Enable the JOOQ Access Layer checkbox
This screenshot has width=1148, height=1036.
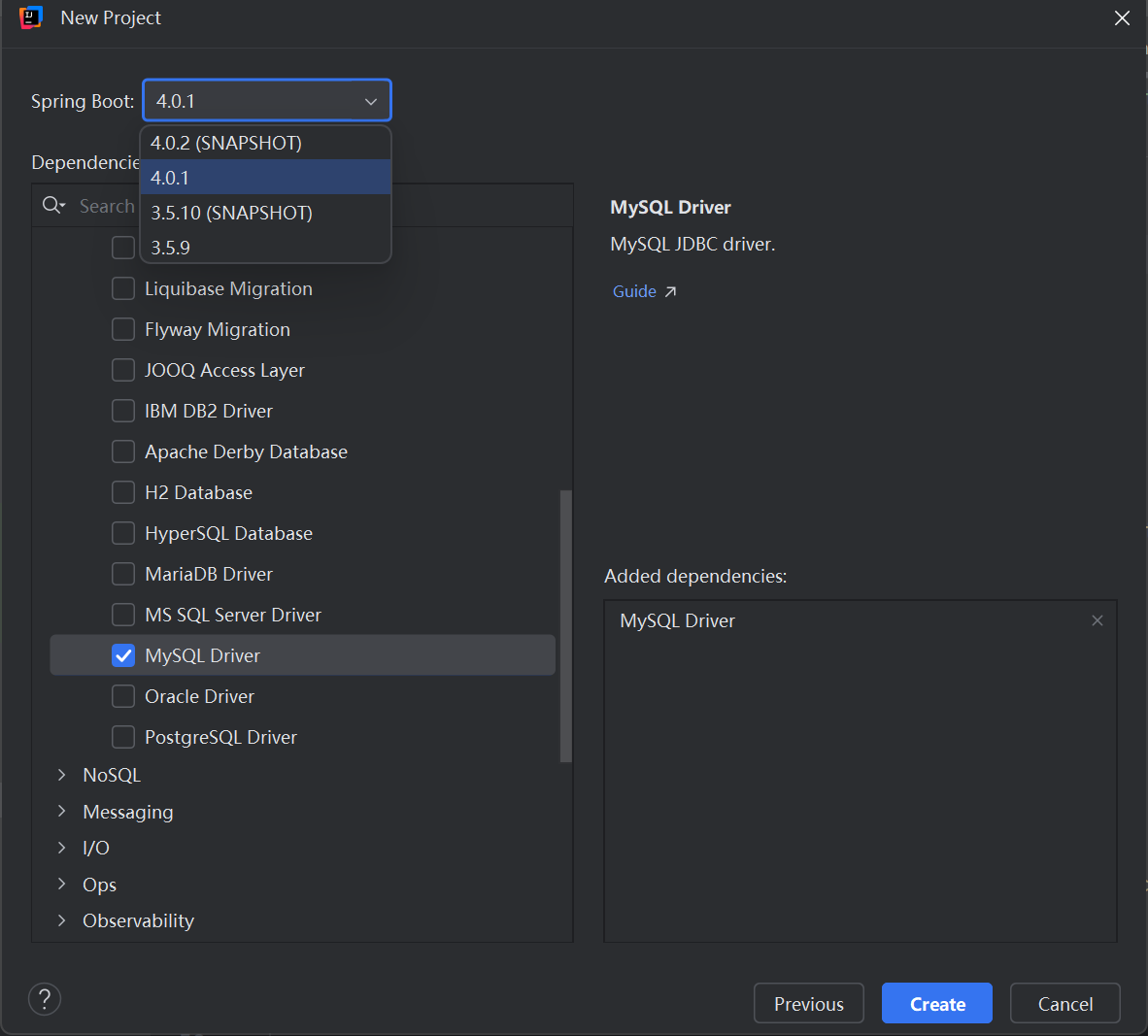pyautogui.click(x=123, y=370)
